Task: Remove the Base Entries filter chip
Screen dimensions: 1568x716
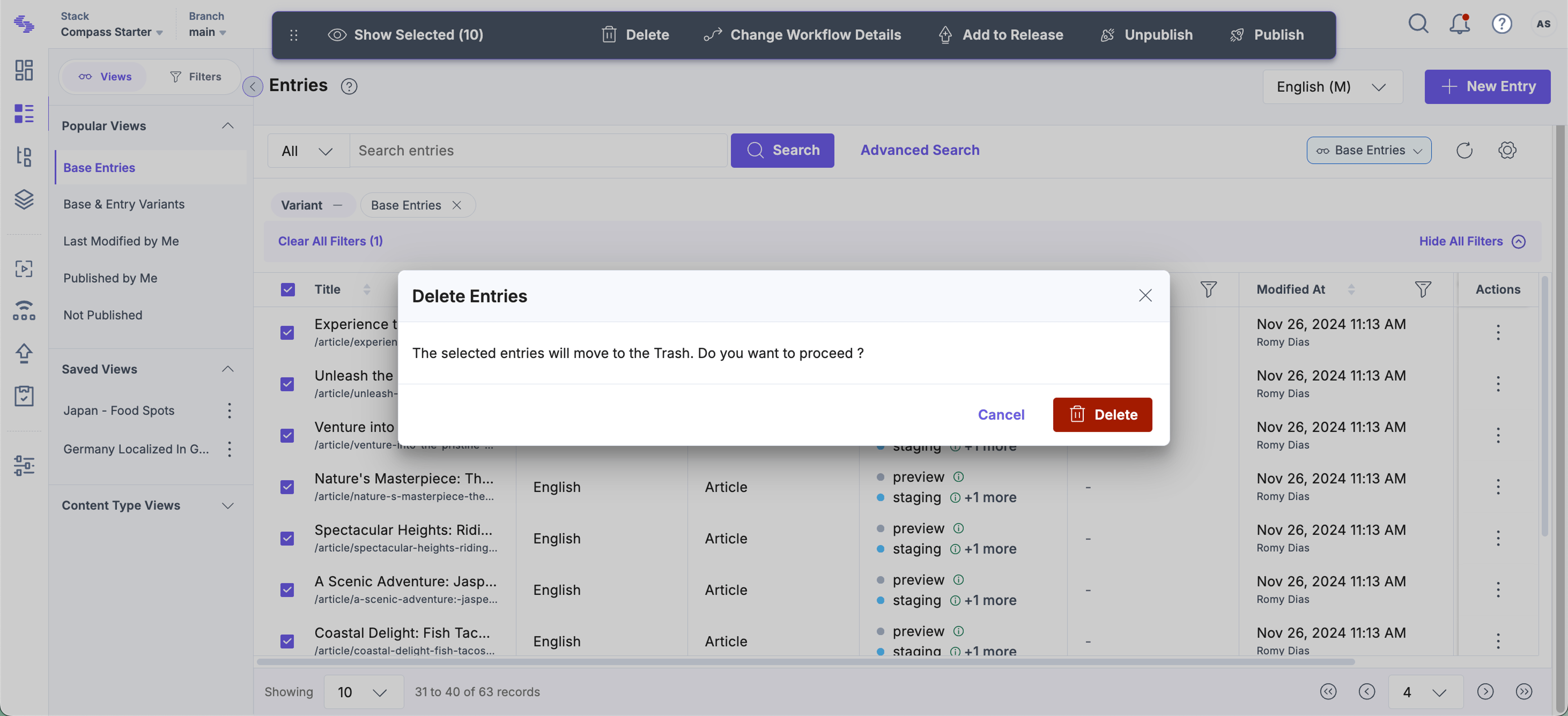Action: click(457, 205)
